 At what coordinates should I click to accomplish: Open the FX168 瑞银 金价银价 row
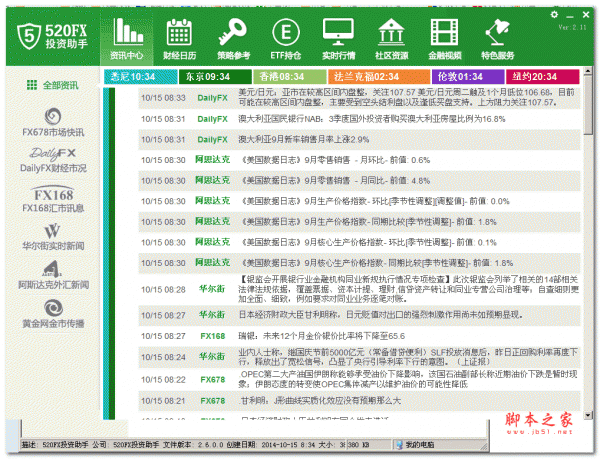coord(359,336)
